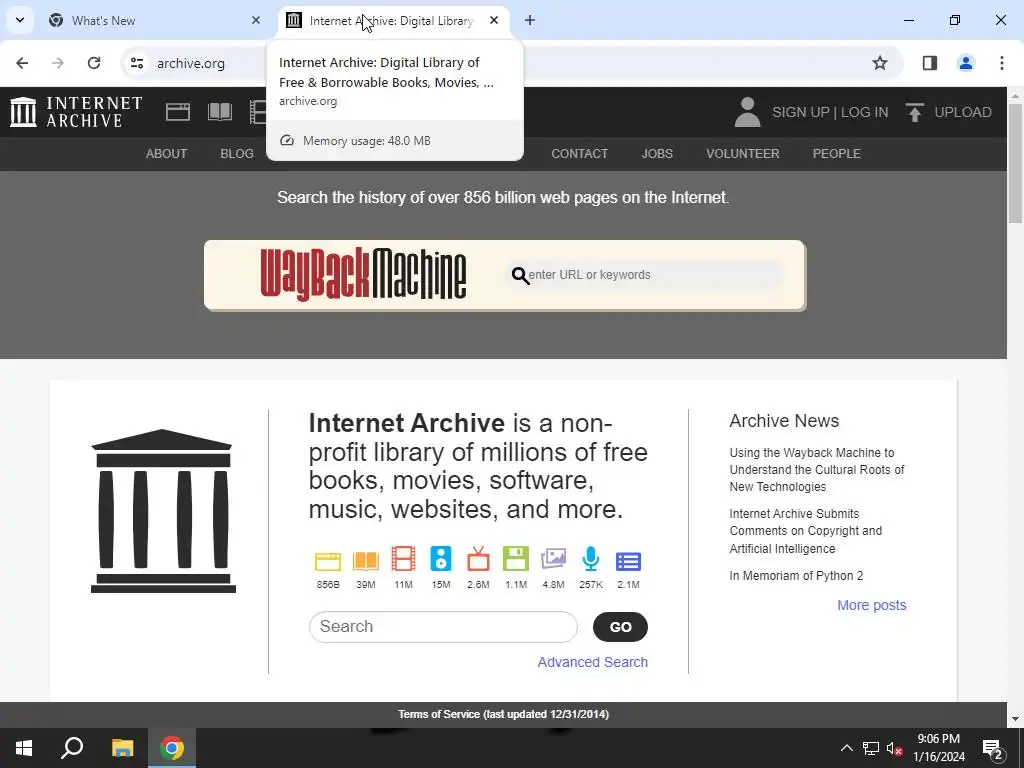Focus the main Search input field
Viewport: 1024px width, 768px height.
tap(443, 627)
